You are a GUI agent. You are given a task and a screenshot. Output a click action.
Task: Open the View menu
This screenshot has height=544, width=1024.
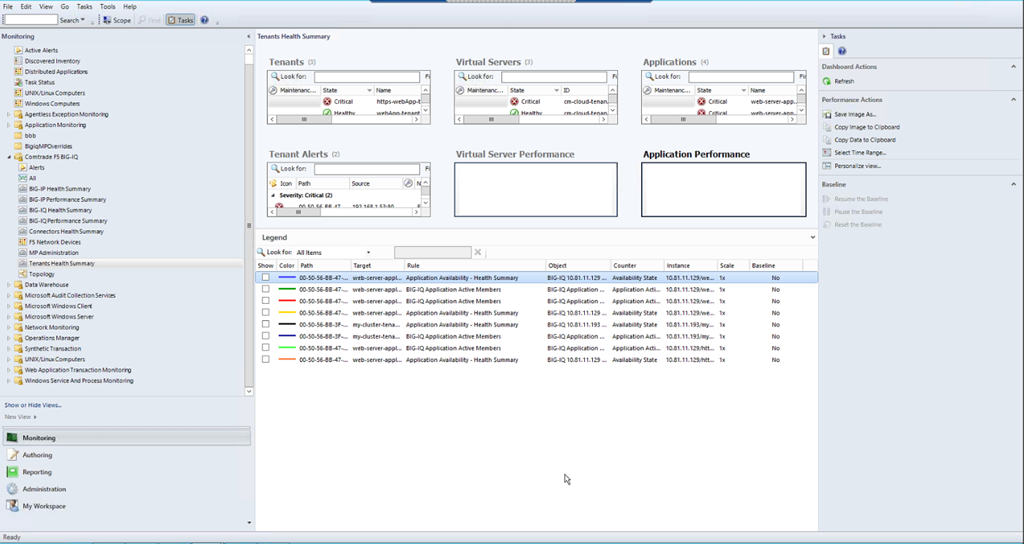(x=45, y=6)
